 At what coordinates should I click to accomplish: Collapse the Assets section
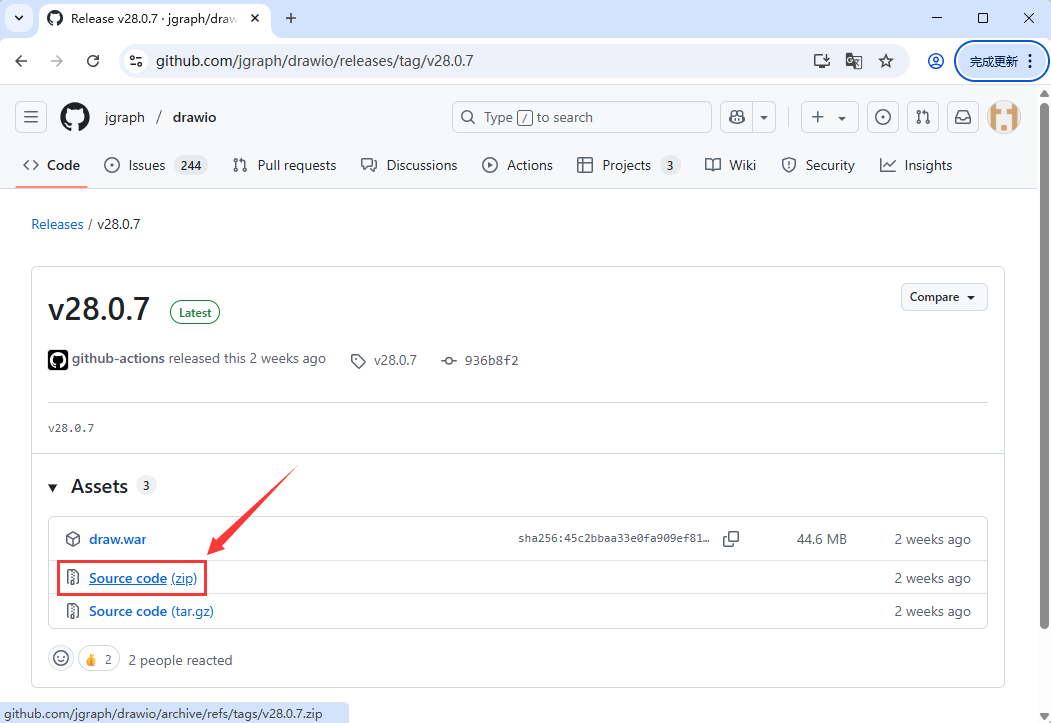click(x=53, y=487)
